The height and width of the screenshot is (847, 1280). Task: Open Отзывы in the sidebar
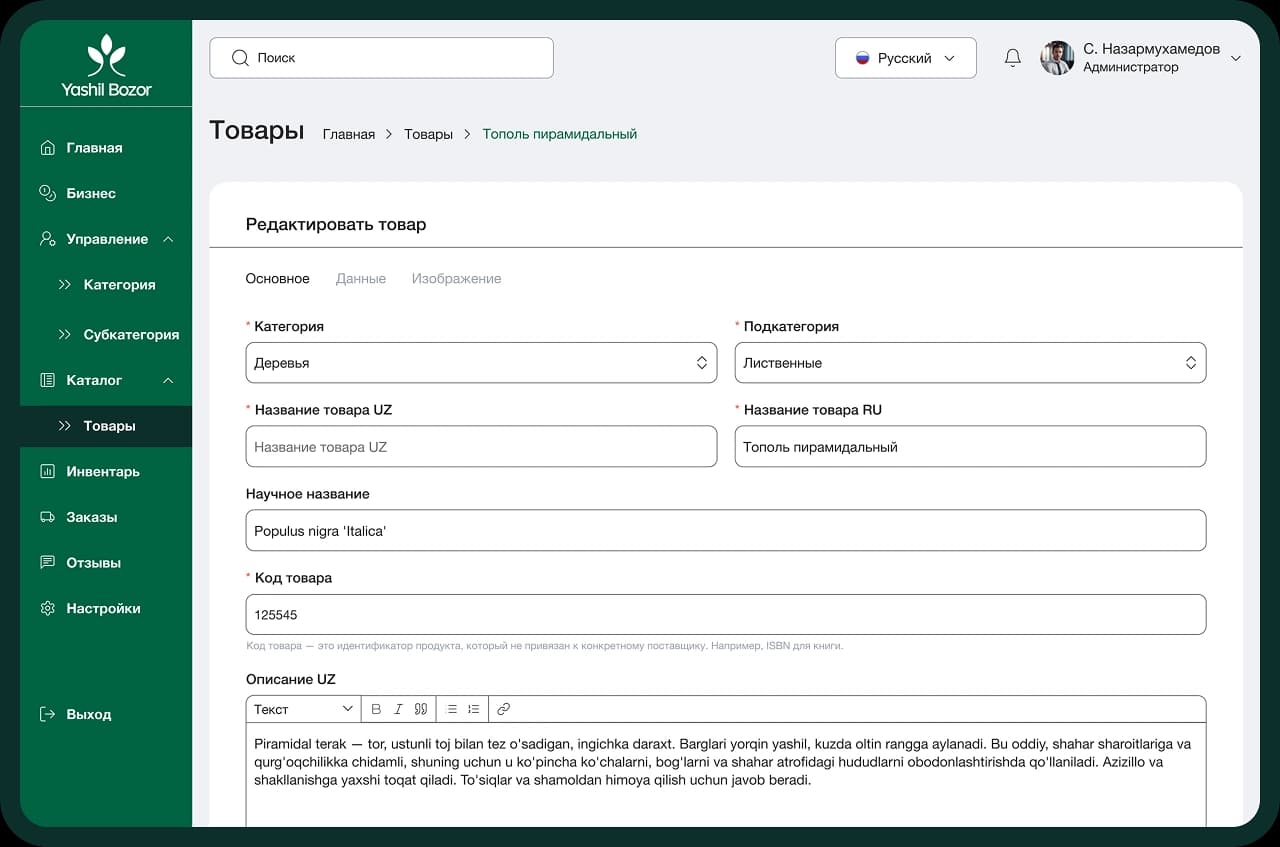(x=94, y=562)
